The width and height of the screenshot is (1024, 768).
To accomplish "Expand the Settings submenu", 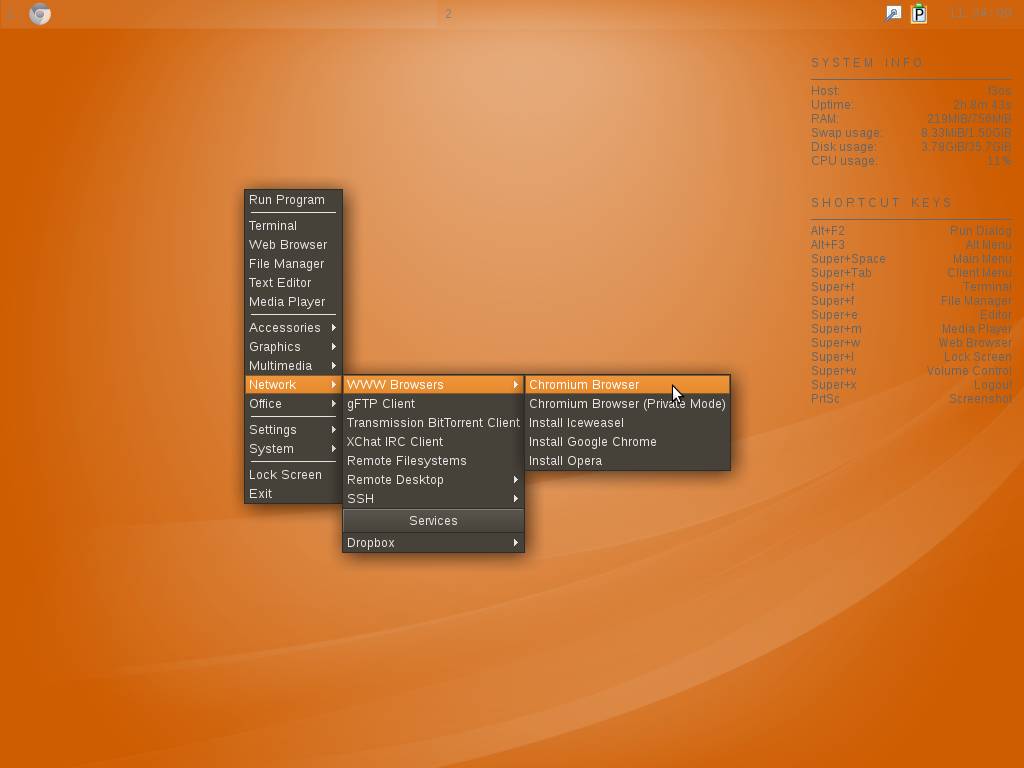I will (293, 429).
